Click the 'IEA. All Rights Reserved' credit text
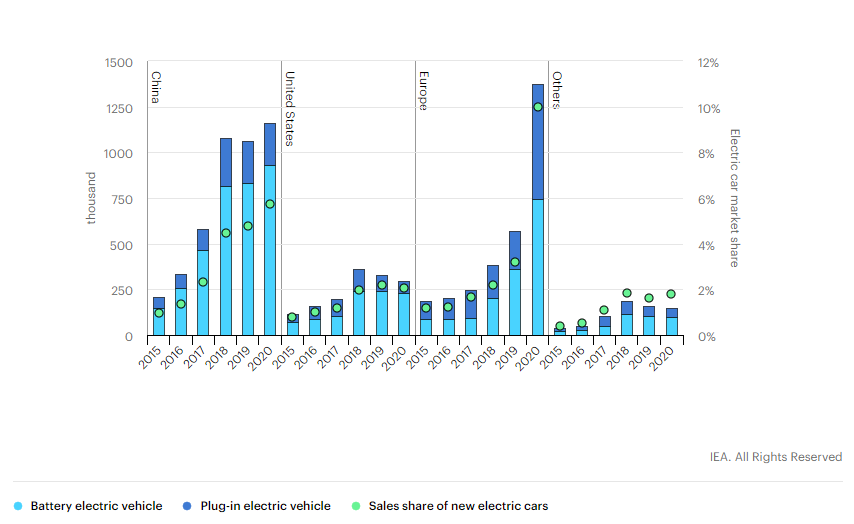Image resolution: width=854 pixels, height=524 pixels. [x=776, y=457]
